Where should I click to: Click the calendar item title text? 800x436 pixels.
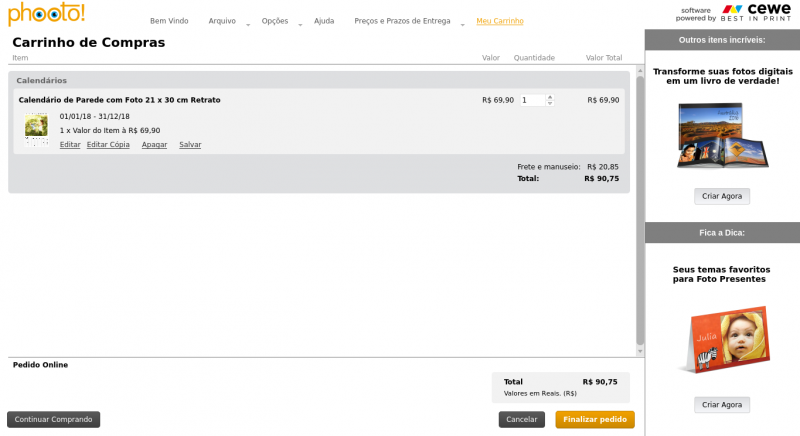119,100
